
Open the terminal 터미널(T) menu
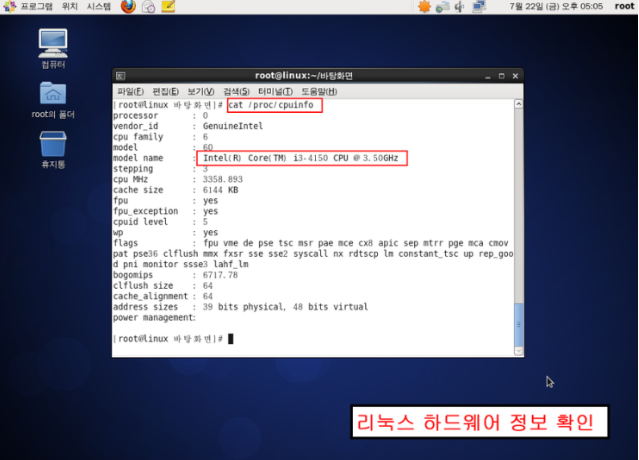[x=275, y=92]
